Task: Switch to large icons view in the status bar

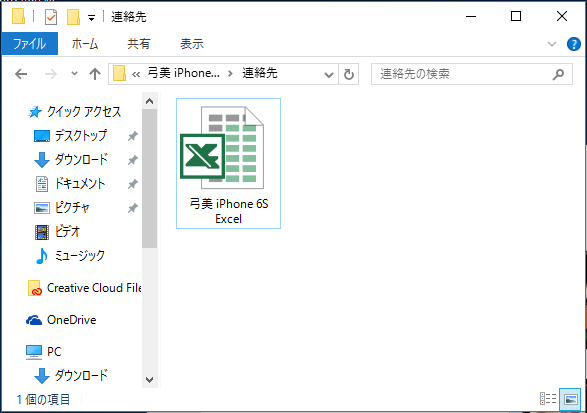Action: point(571,399)
